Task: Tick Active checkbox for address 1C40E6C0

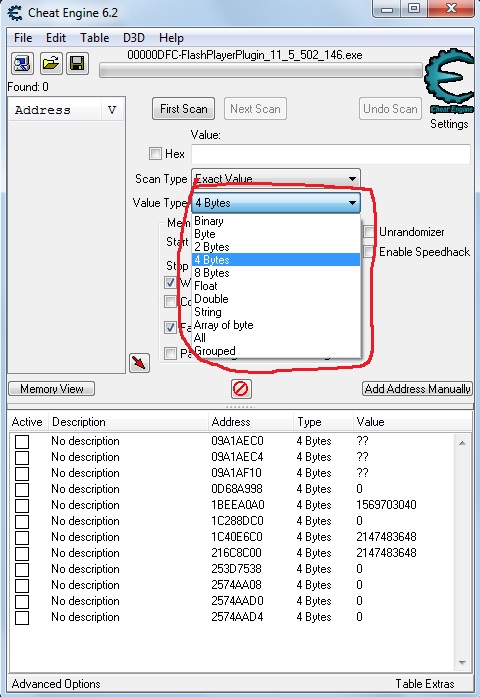Action: (22, 537)
